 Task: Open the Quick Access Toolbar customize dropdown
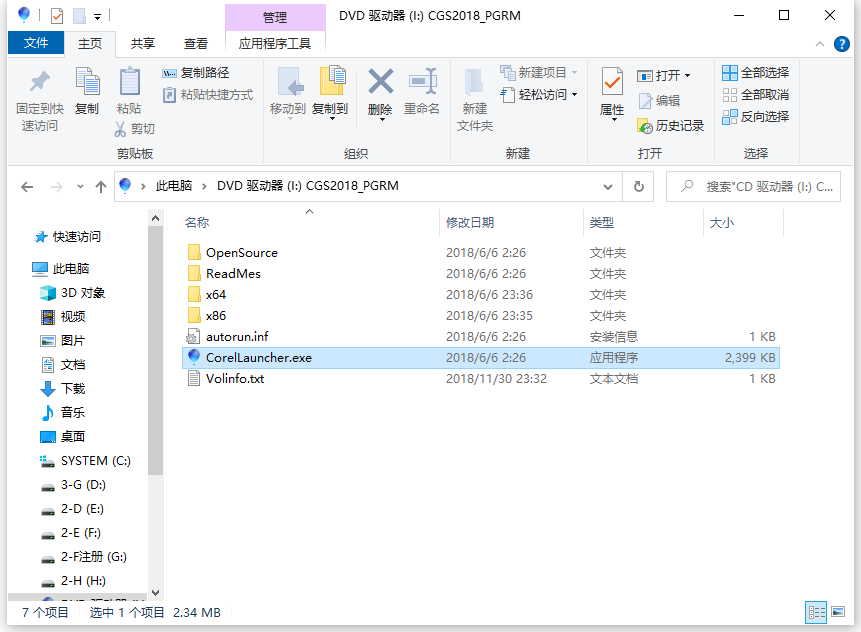click(97, 16)
